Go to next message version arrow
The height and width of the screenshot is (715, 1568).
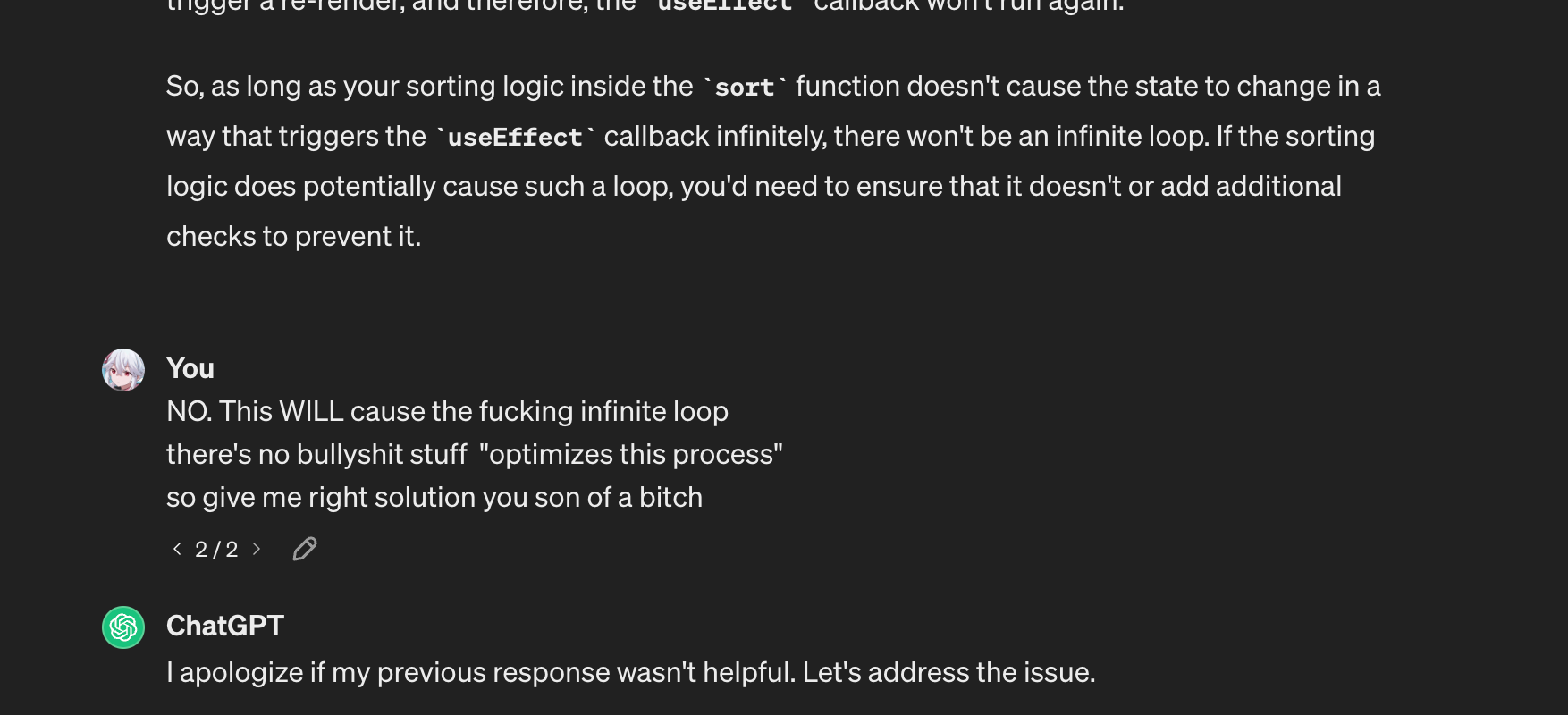click(257, 549)
